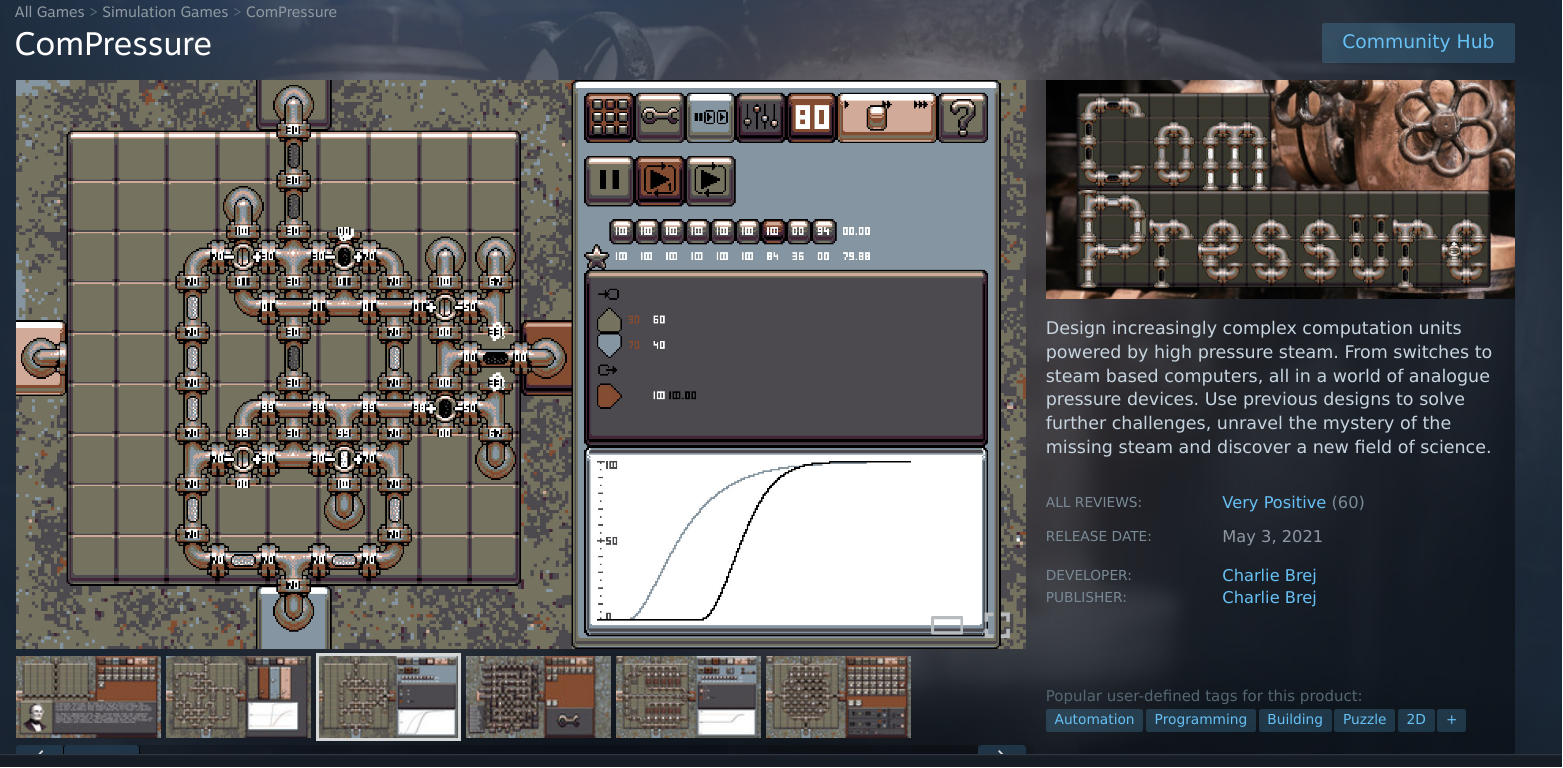Image resolution: width=1563 pixels, height=768 pixels.
Task: Adjust the simulation speed slider with the tank handle
Action: pos(887,118)
